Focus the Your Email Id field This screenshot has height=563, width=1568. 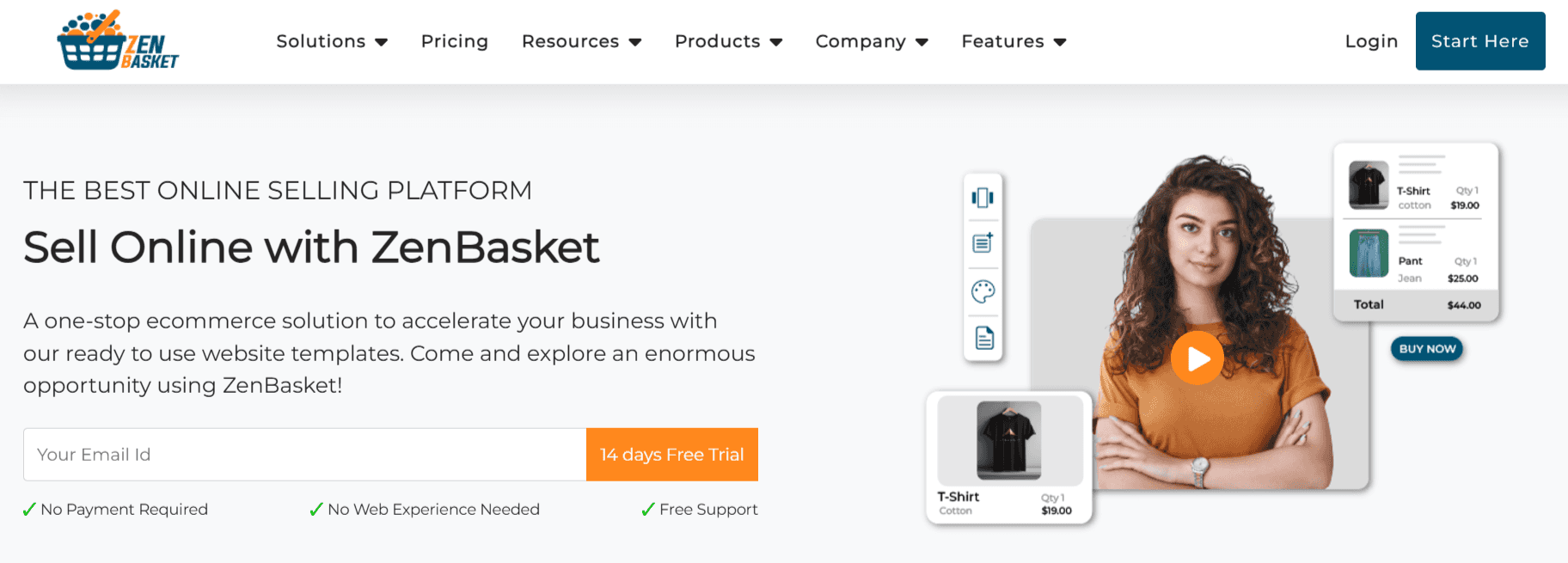tap(304, 455)
